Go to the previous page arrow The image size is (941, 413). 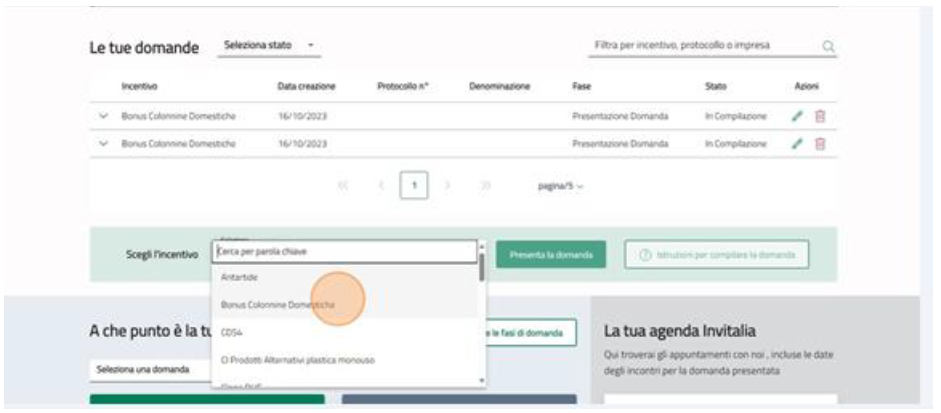(381, 186)
